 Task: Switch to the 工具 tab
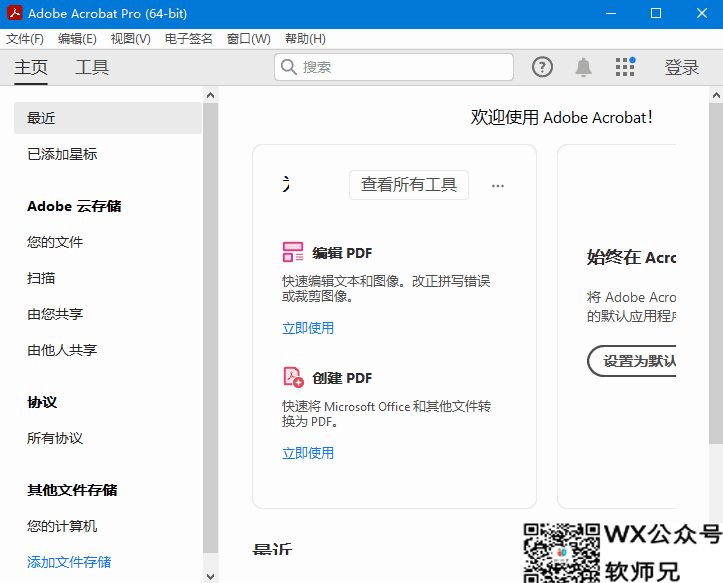click(x=92, y=67)
